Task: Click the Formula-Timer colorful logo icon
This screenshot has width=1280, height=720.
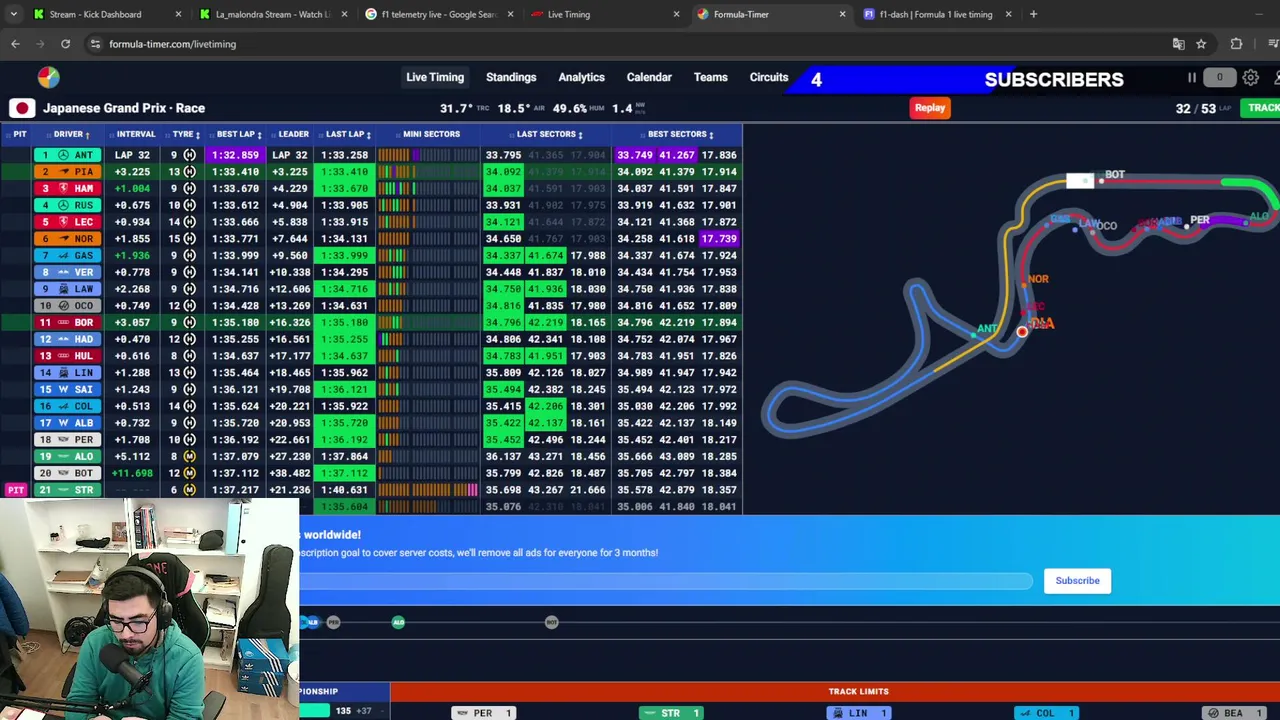Action: [48, 77]
